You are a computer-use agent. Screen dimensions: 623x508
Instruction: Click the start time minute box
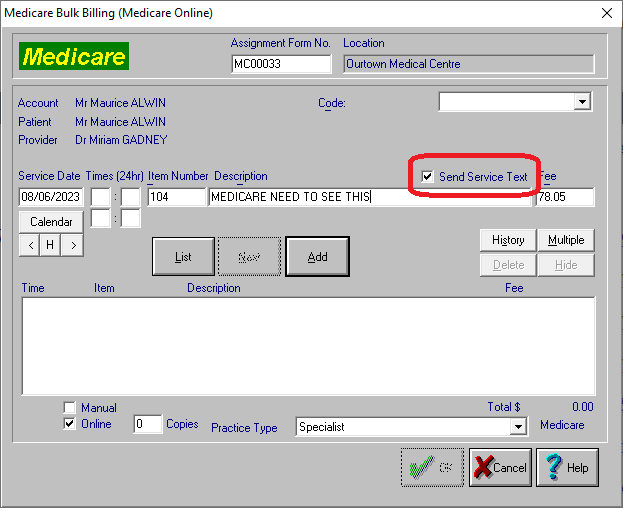[131, 197]
